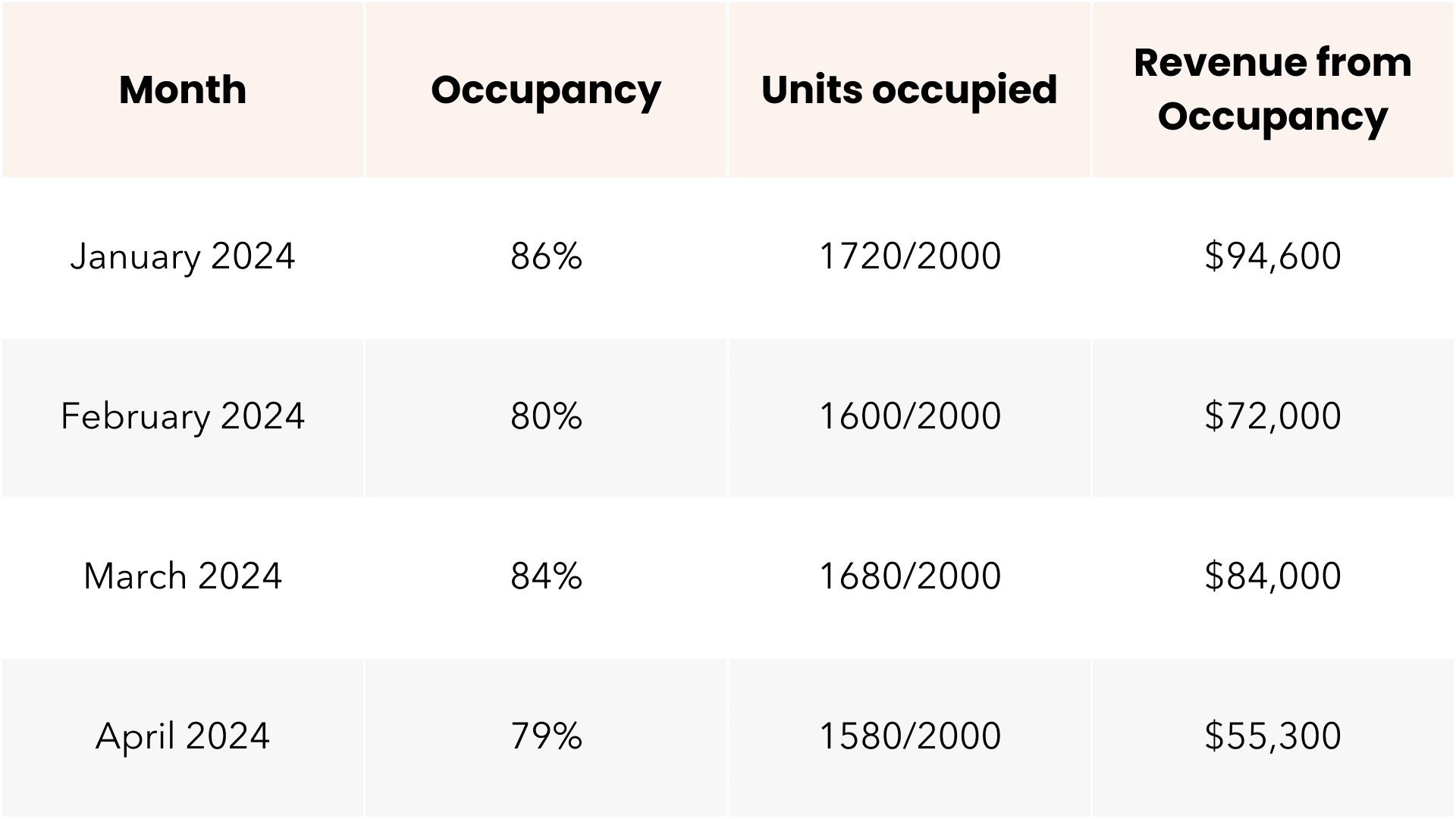
Task: Select the 86% occupancy cell
Action: pos(546,256)
